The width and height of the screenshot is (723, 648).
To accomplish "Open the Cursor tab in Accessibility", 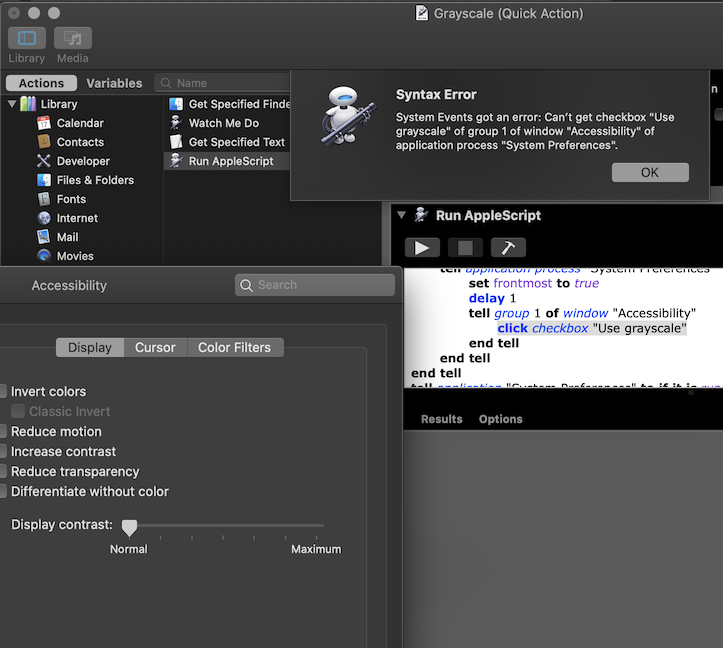I will click(155, 347).
